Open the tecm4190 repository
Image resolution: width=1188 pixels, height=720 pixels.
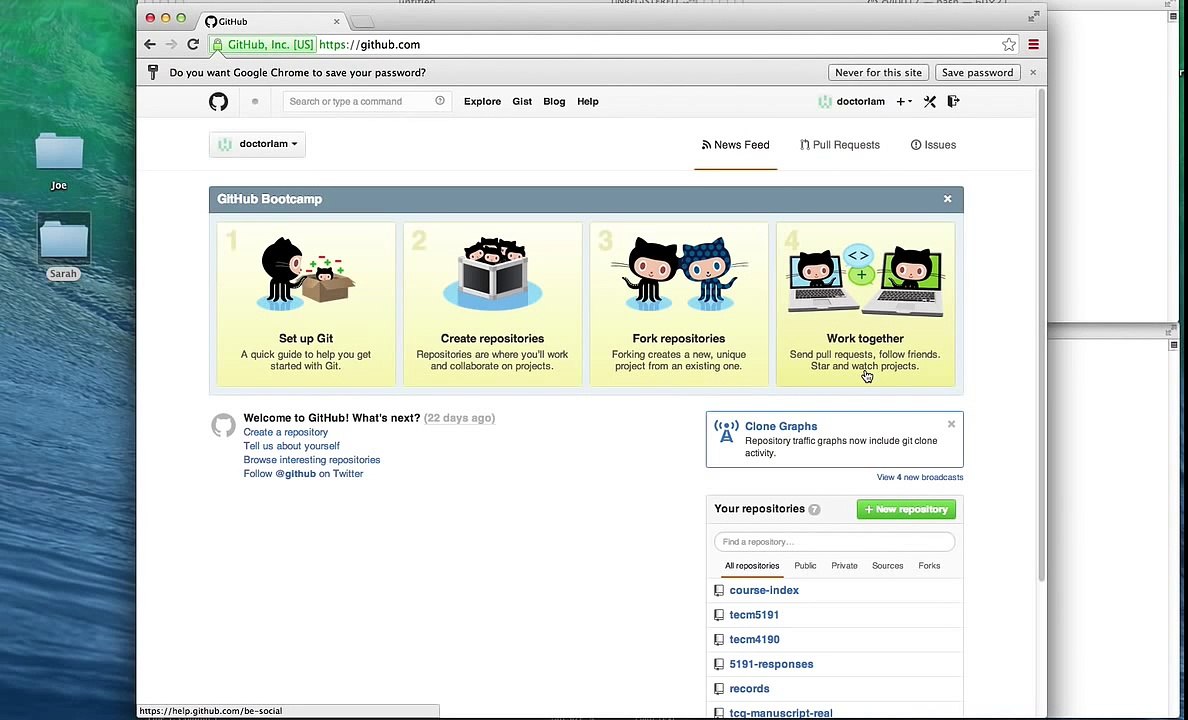click(x=755, y=640)
